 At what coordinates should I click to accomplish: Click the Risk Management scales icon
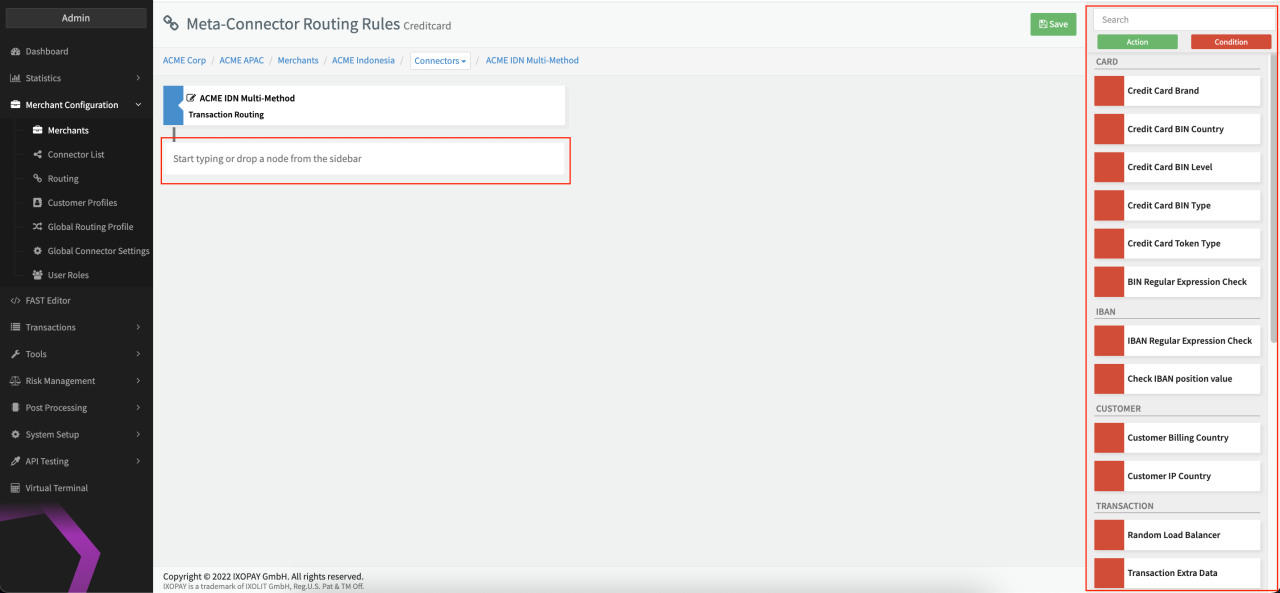tap(15, 381)
